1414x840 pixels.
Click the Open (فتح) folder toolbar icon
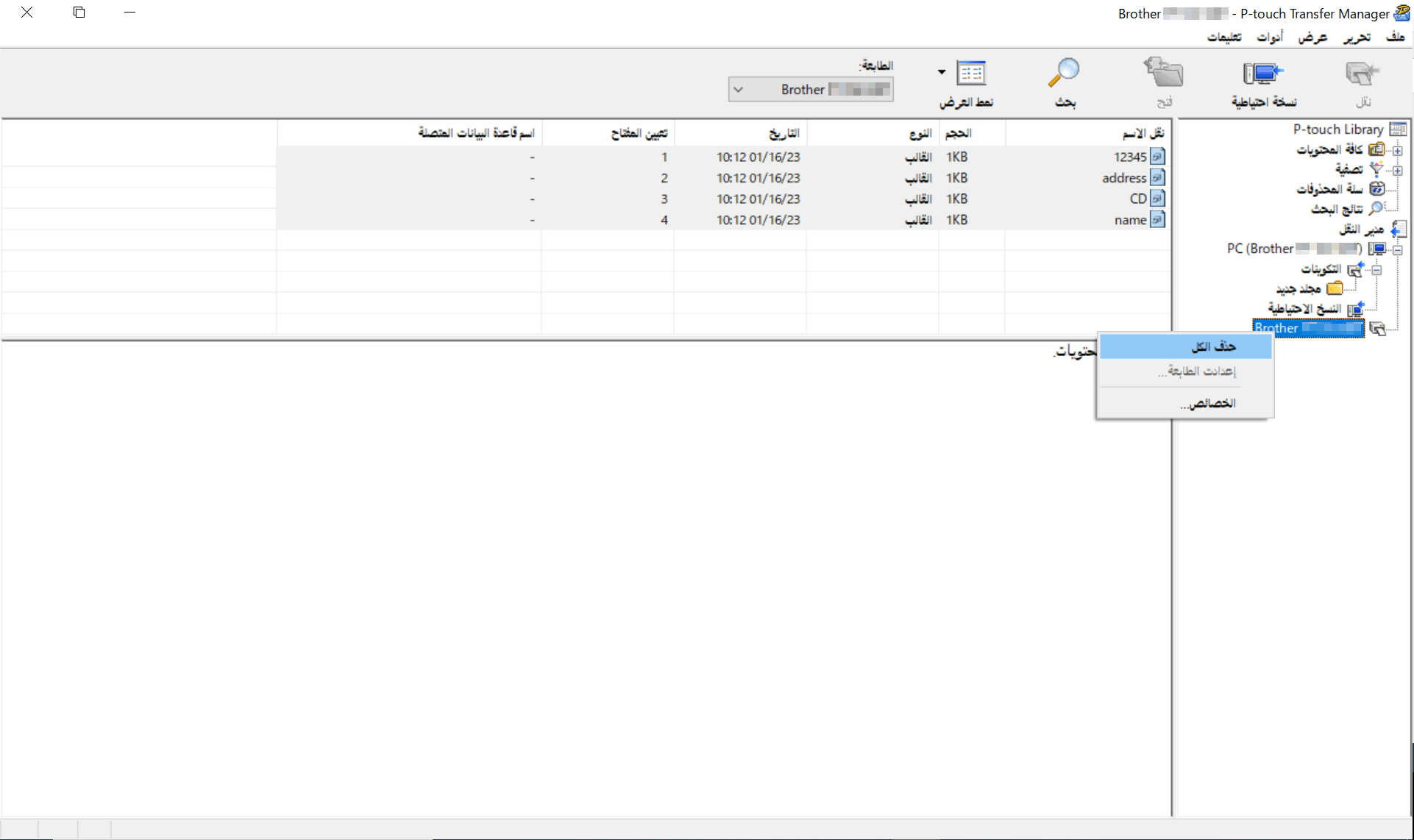1164,74
